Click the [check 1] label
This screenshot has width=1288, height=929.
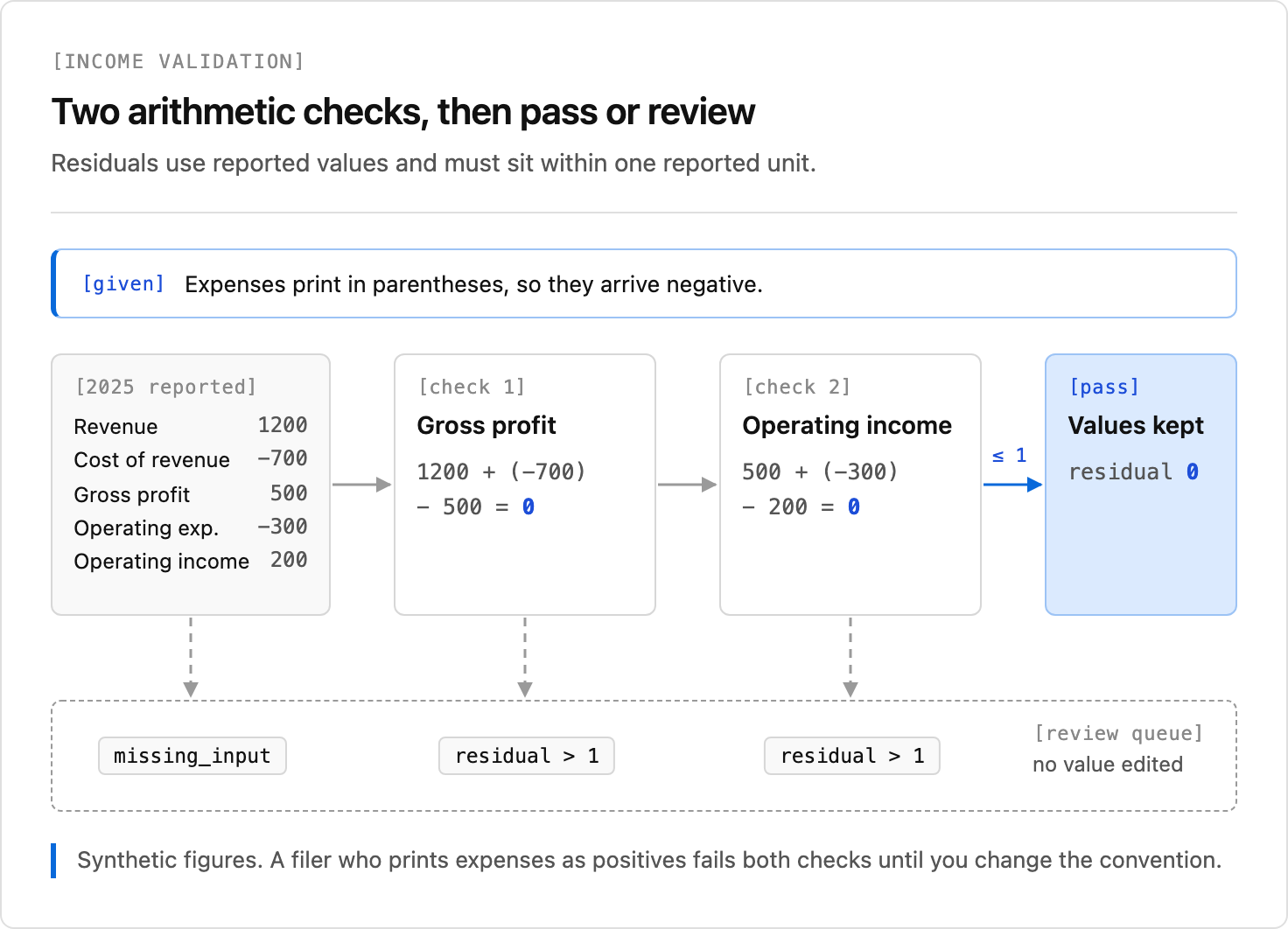(x=472, y=387)
